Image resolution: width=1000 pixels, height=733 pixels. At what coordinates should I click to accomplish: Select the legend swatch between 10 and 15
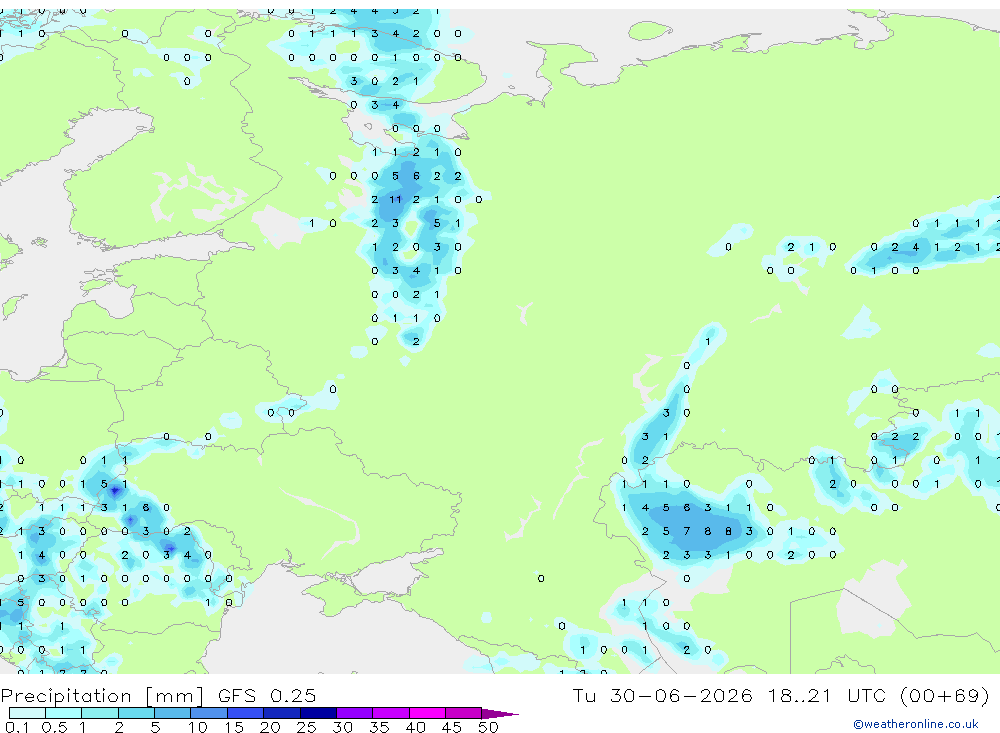(x=209, y=713)
